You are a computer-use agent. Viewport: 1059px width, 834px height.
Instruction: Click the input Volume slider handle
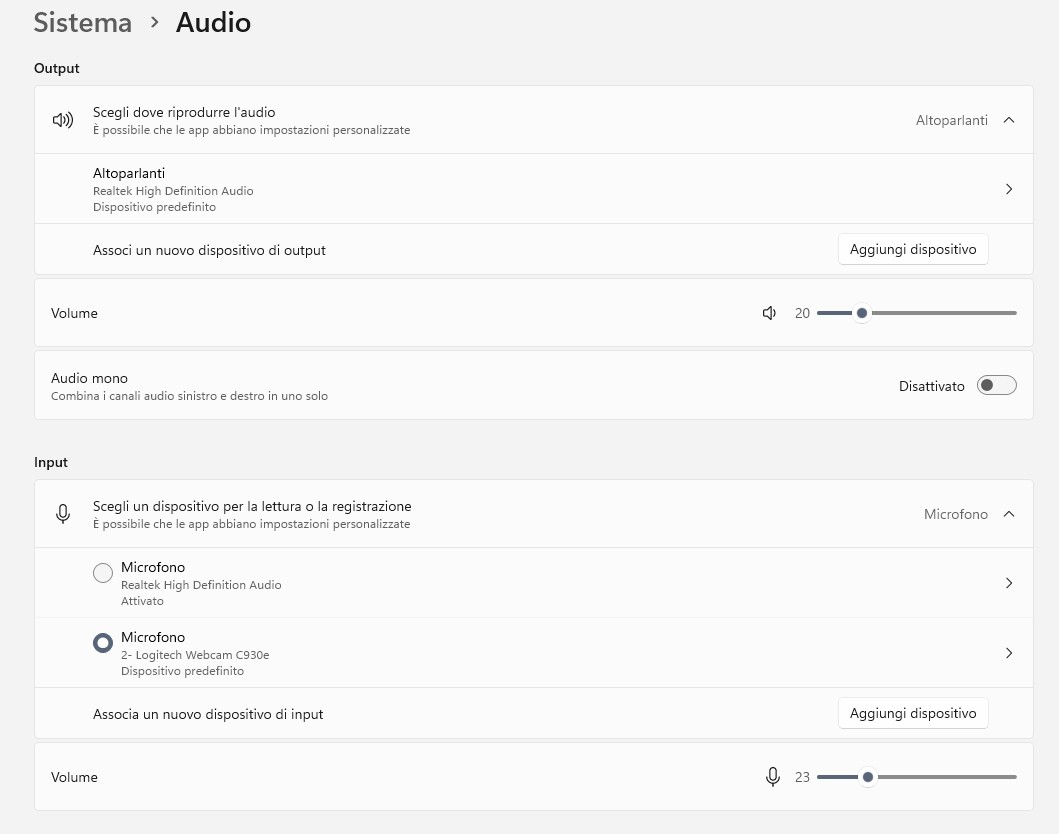tap(868, 777)
